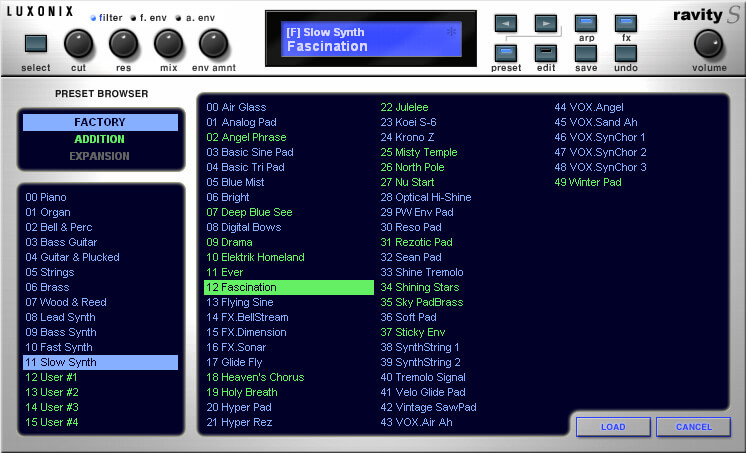Select the FACTORY bank

click(x=100, y=122)
